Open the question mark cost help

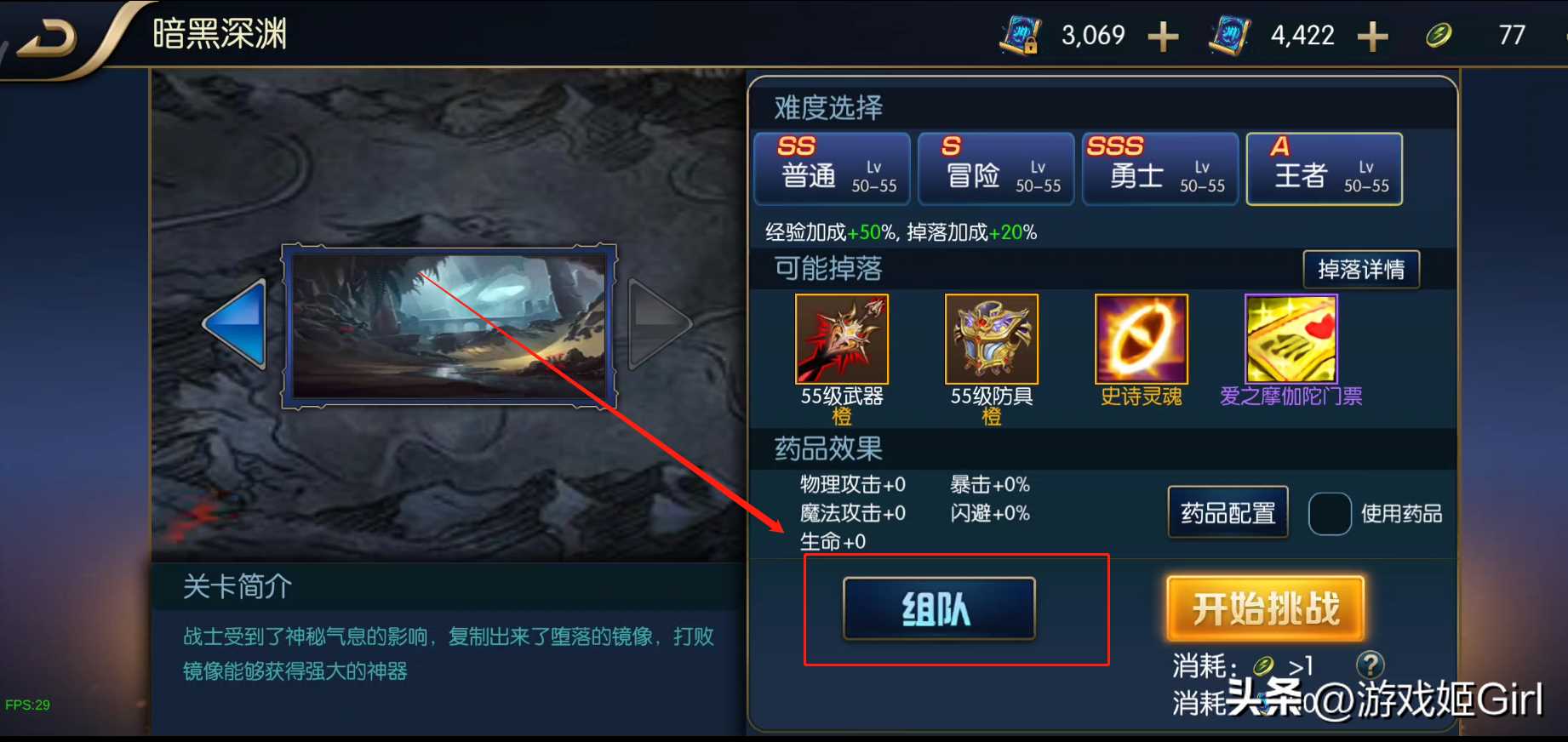1371,665
